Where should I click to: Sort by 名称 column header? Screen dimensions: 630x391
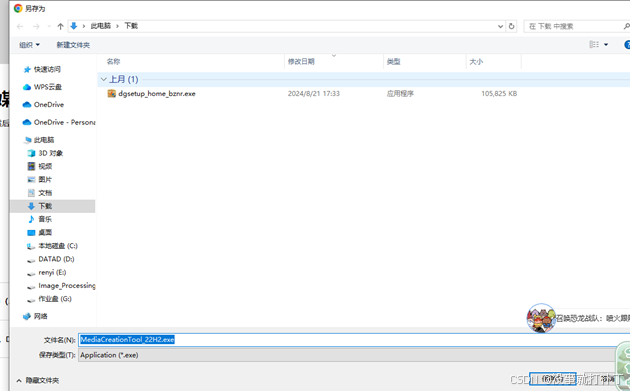point(113,61)
